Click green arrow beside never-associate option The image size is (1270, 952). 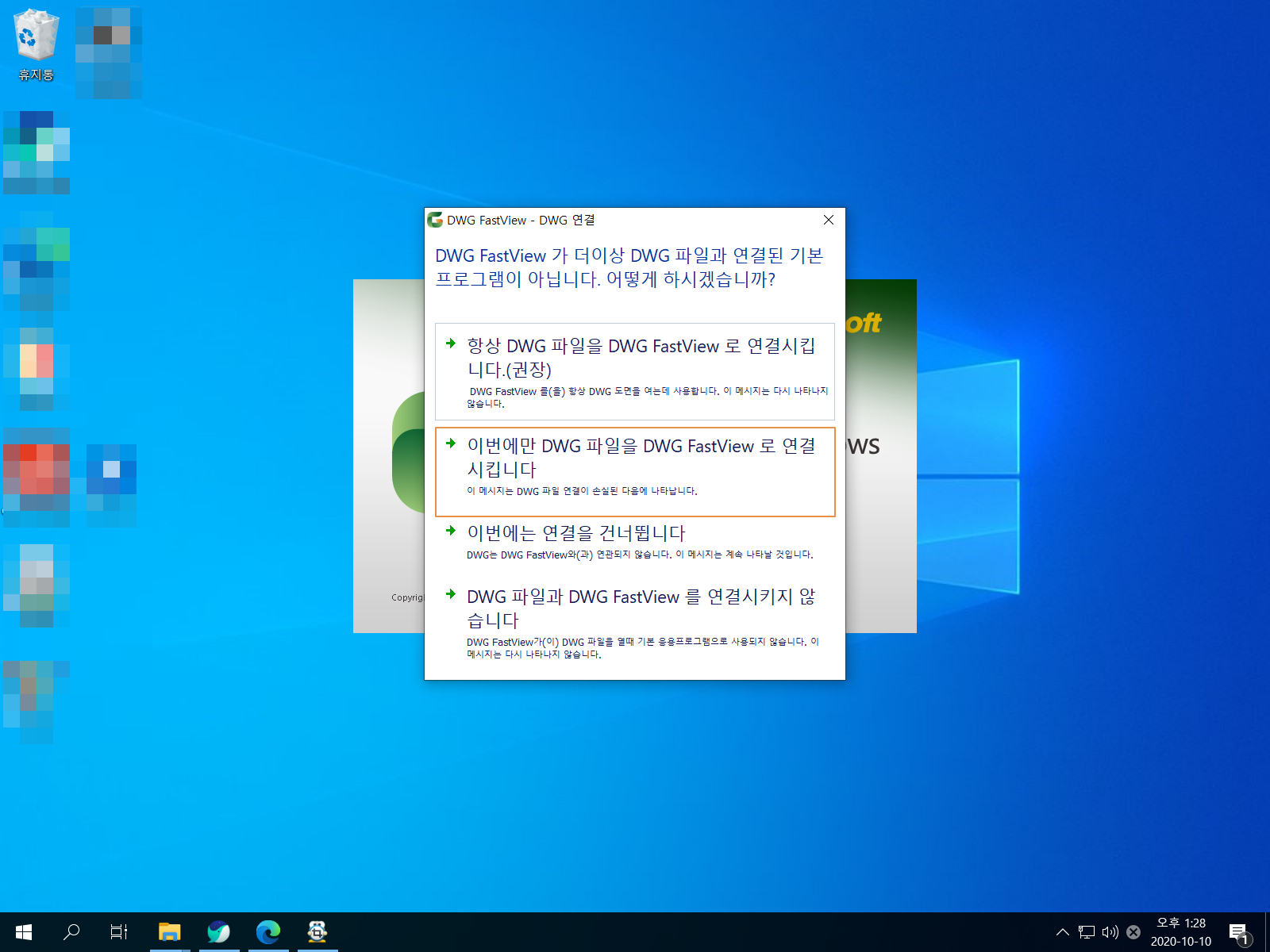[x=451, y=594]
